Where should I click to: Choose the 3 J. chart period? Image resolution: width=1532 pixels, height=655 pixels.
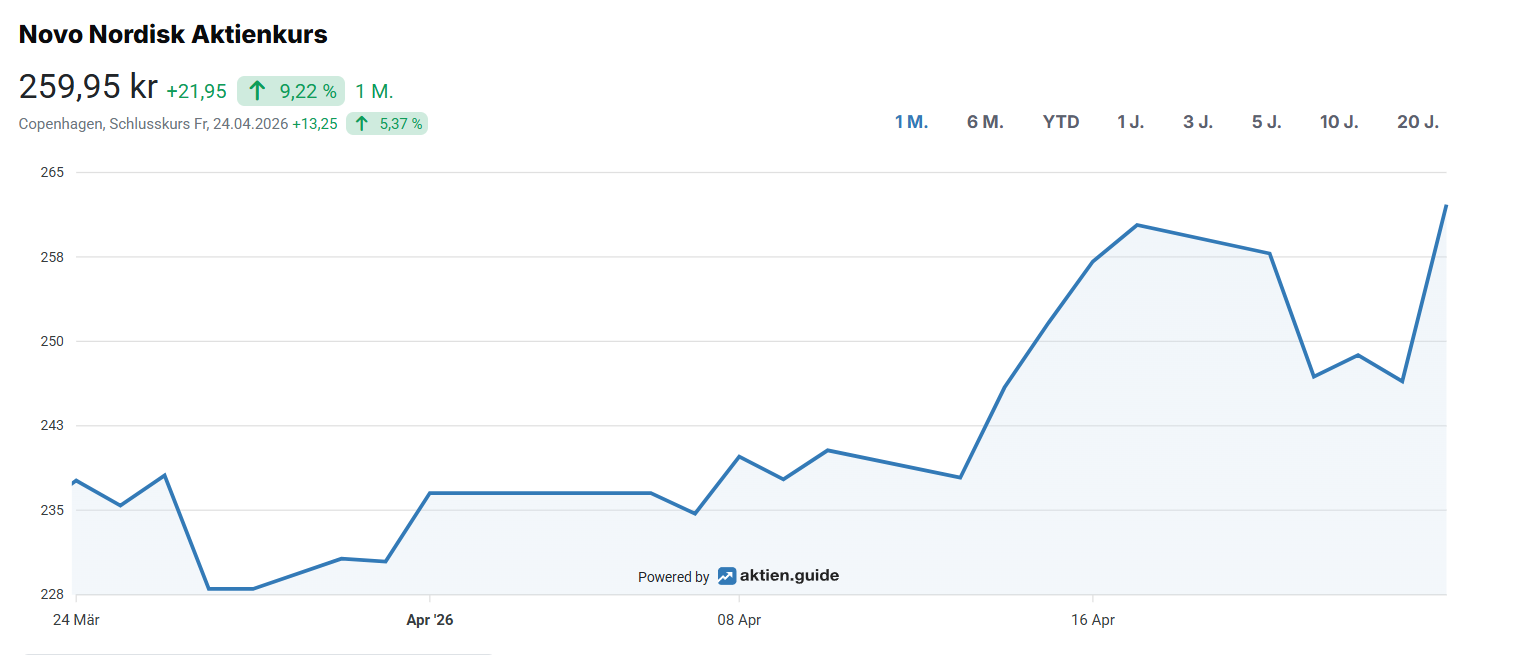[1198, 122]
